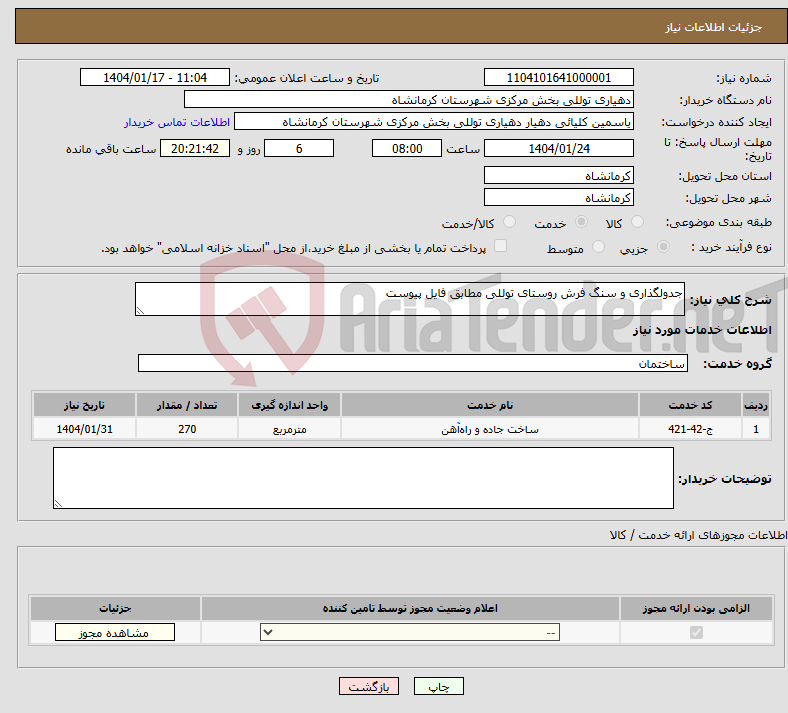
Task: Click the remaining time field 20:21:42
Action: coord(195,148)
